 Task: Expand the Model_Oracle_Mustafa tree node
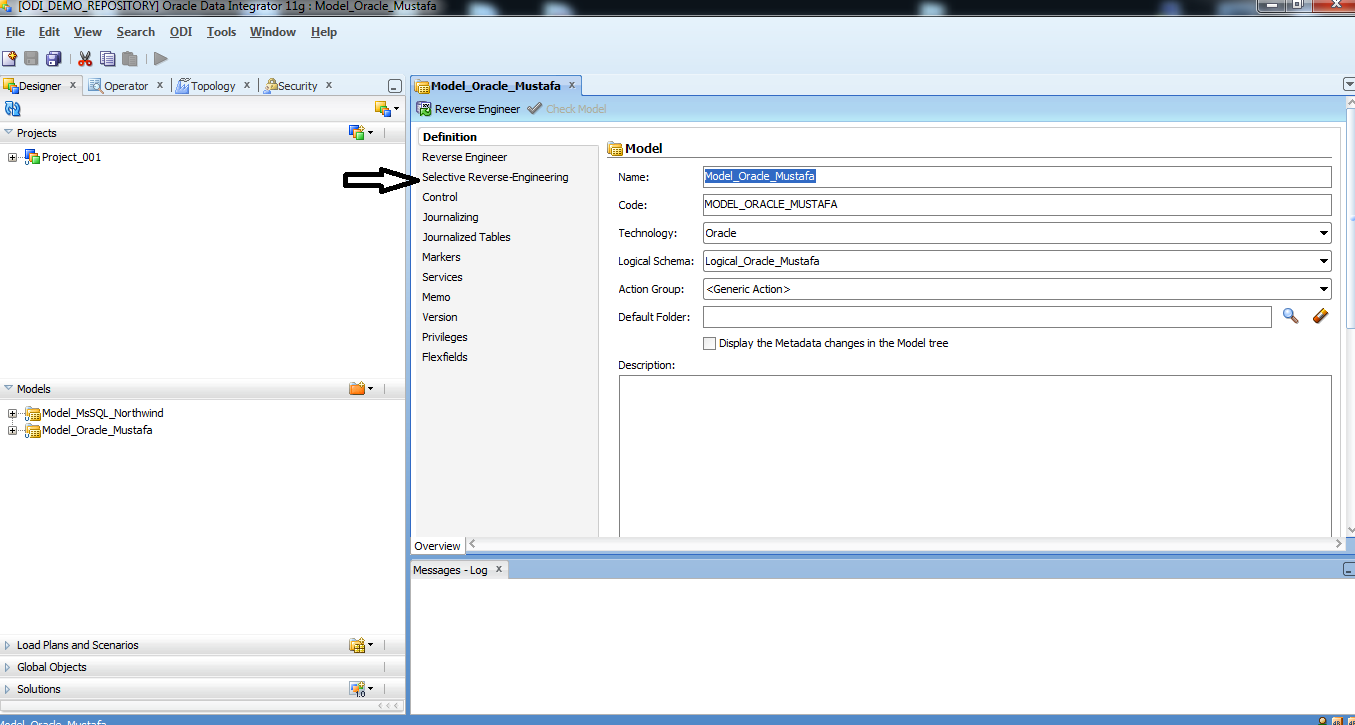coord(13,430)
